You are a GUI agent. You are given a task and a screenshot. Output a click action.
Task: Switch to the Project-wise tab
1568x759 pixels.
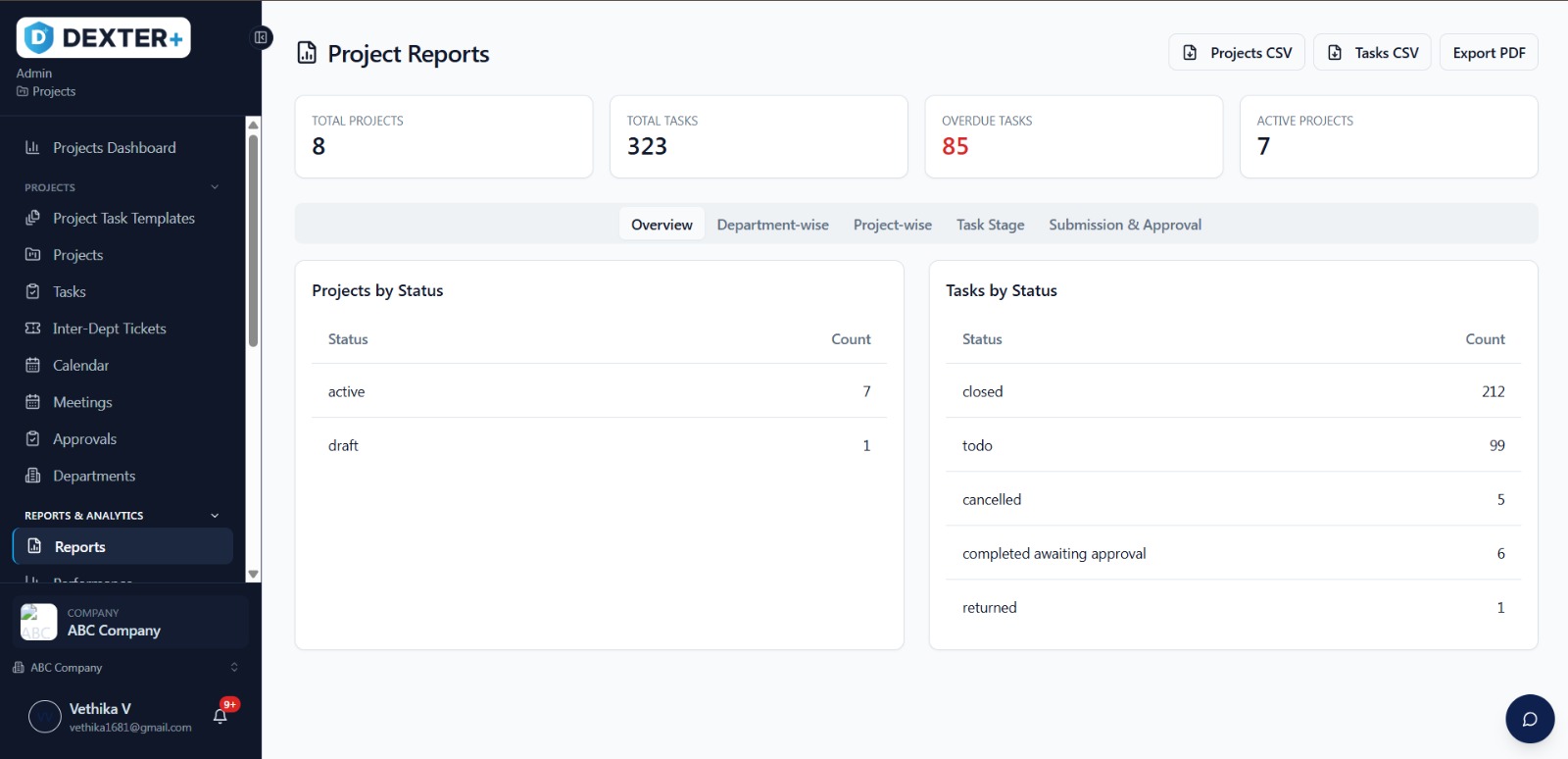893,225
